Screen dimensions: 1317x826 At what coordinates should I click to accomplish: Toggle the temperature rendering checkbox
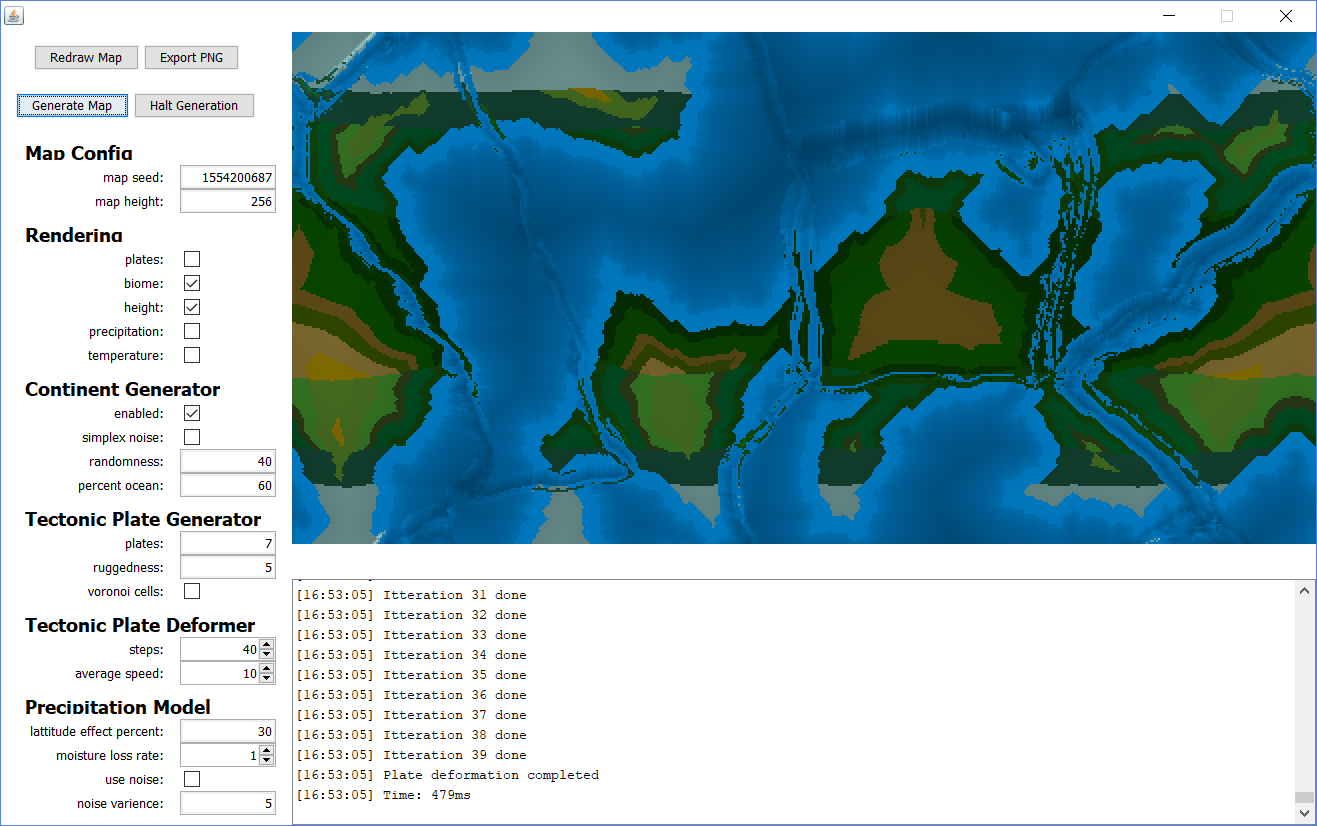pyautogui.click(x=192, y=355)
